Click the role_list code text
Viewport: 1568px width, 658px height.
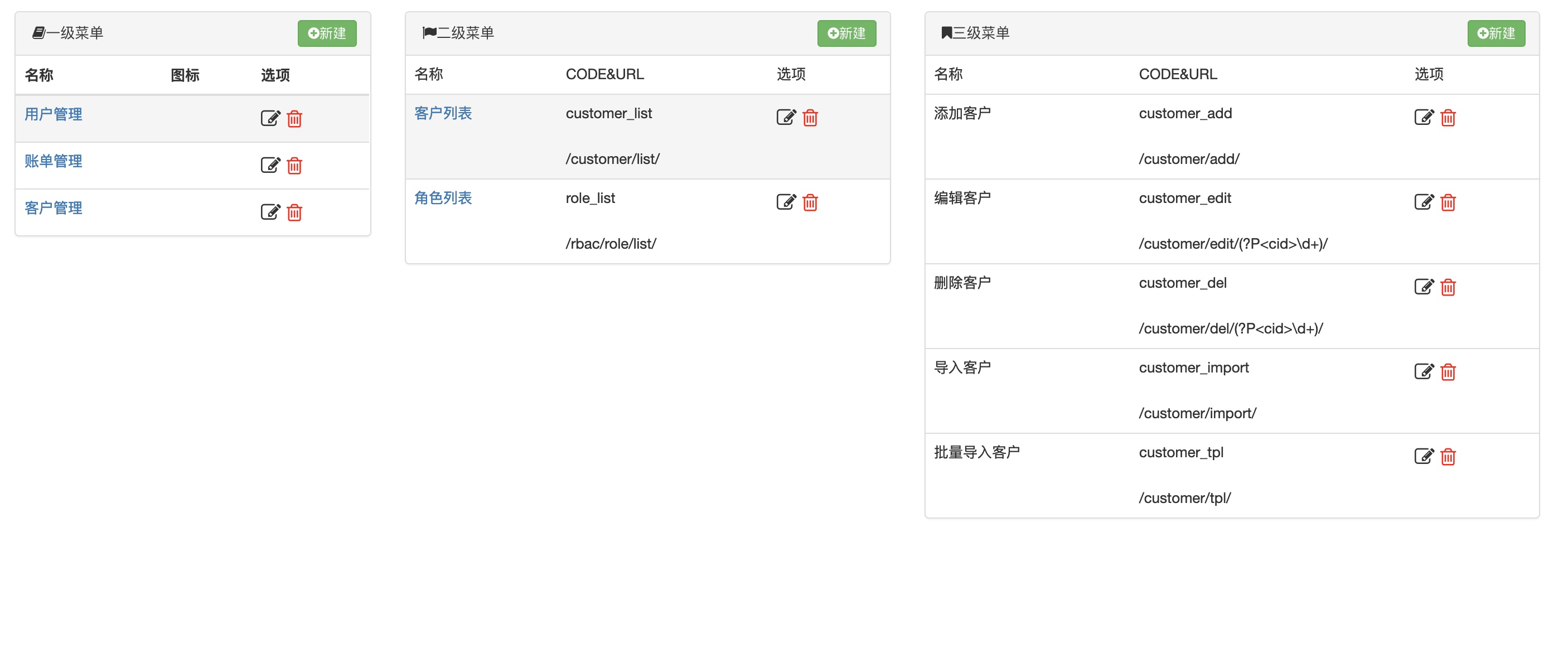[x=590, y=198]
